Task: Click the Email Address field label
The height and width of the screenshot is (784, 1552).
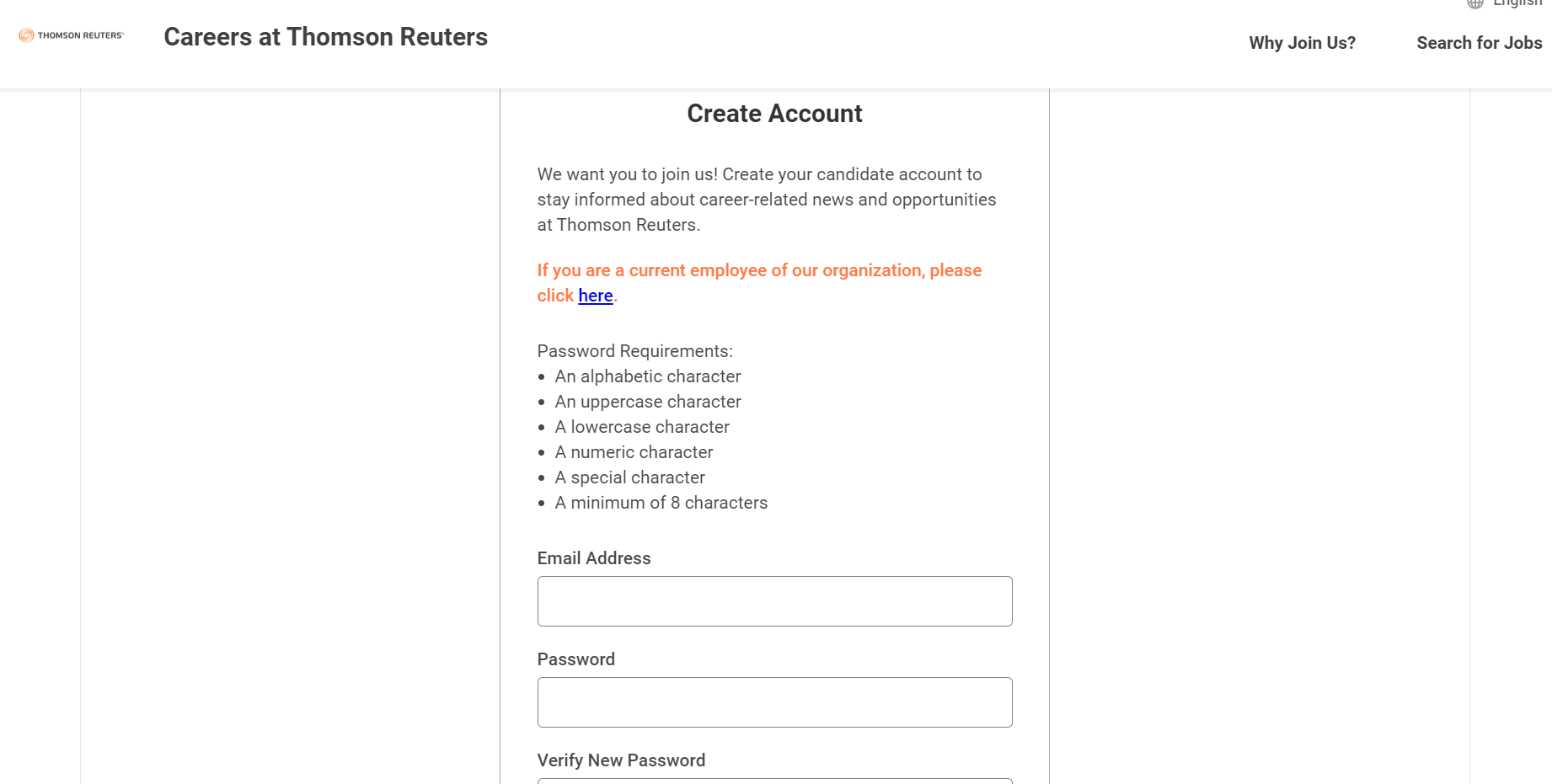Action: coord(594,558)
